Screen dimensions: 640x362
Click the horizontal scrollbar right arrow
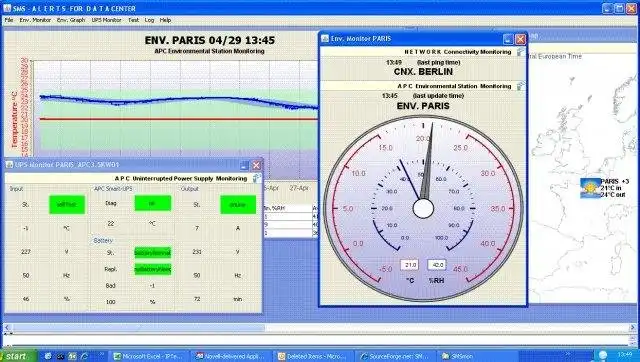point(633,327)
